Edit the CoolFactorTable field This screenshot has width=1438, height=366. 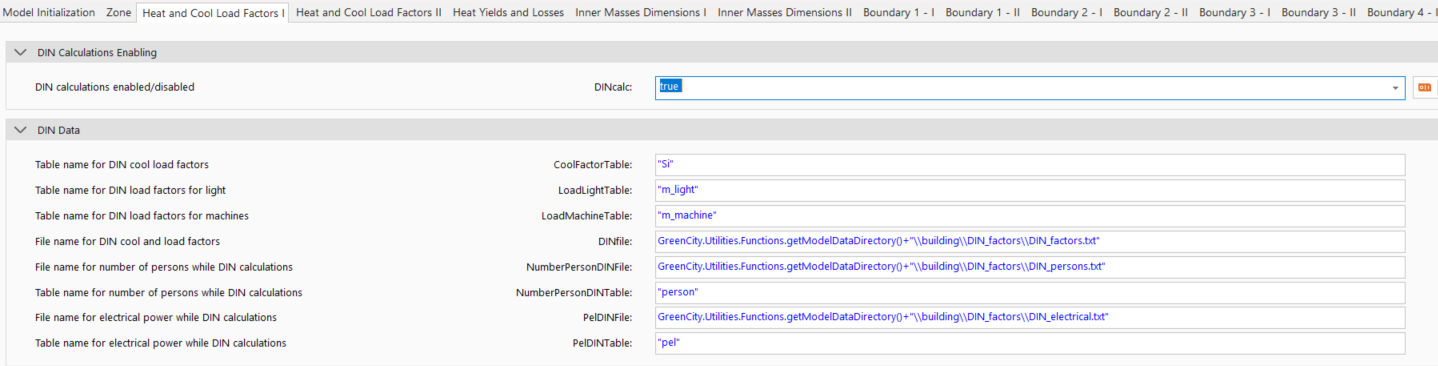[1030, 164]
